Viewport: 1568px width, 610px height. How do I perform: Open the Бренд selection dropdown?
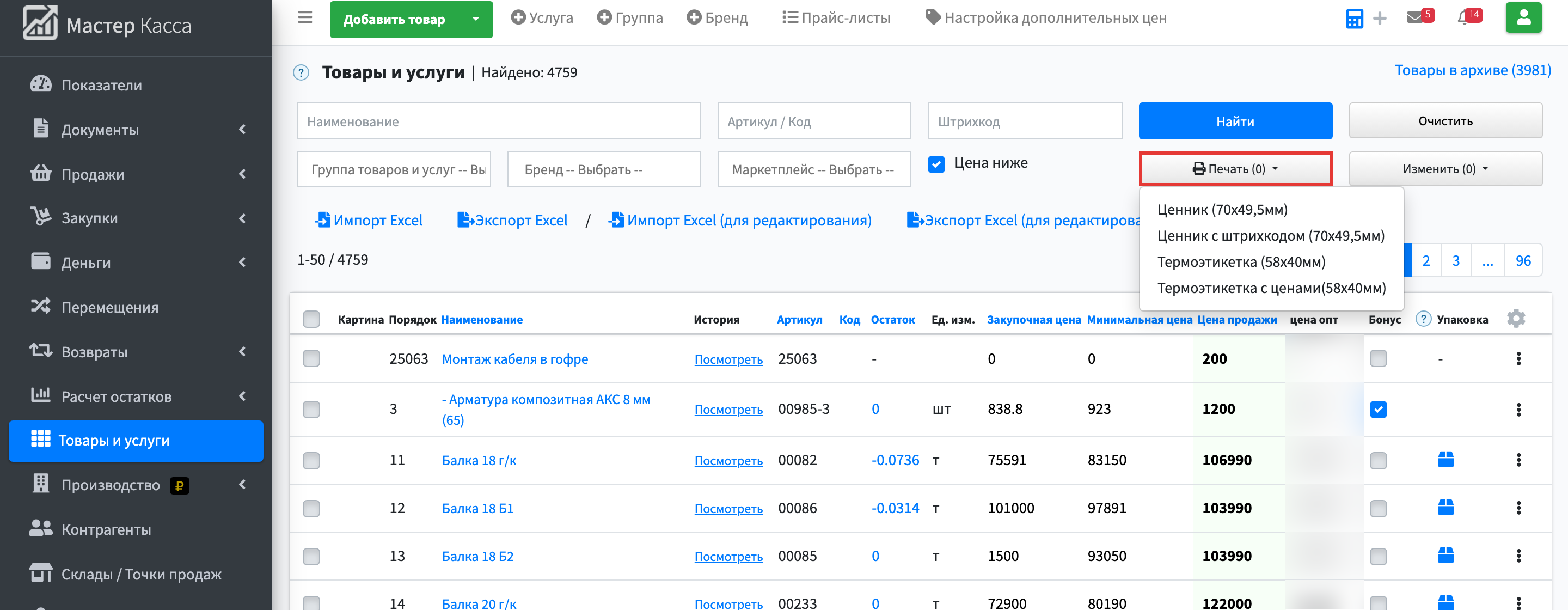604,169
